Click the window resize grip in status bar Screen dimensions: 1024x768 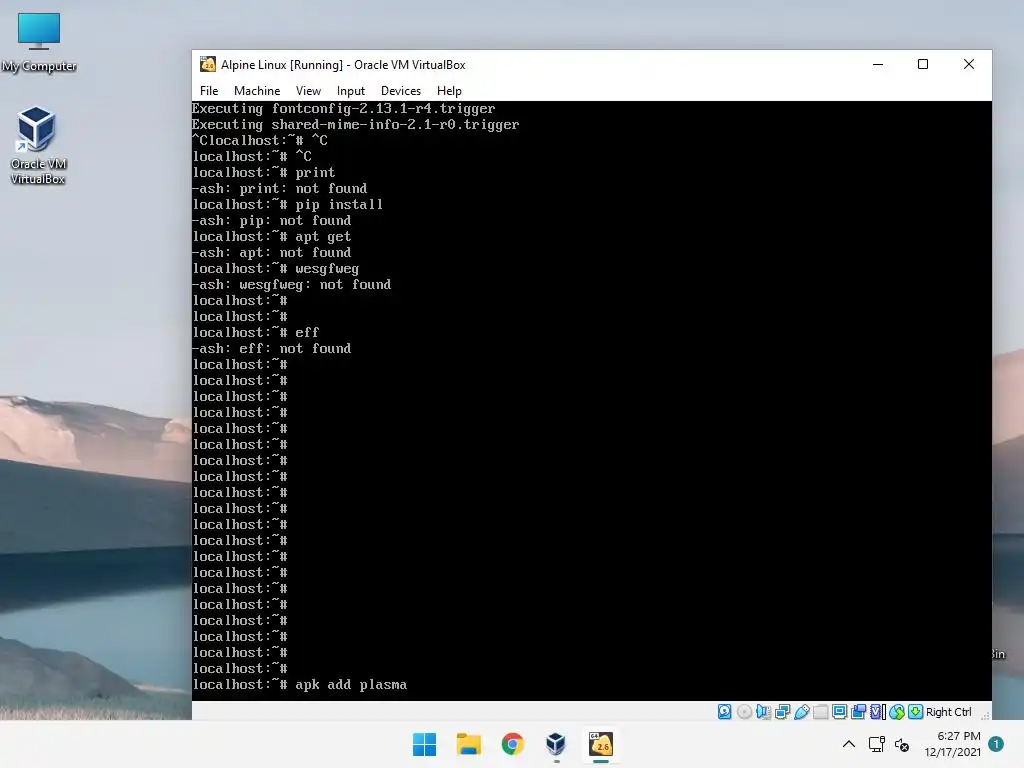(x=985, y=715)
